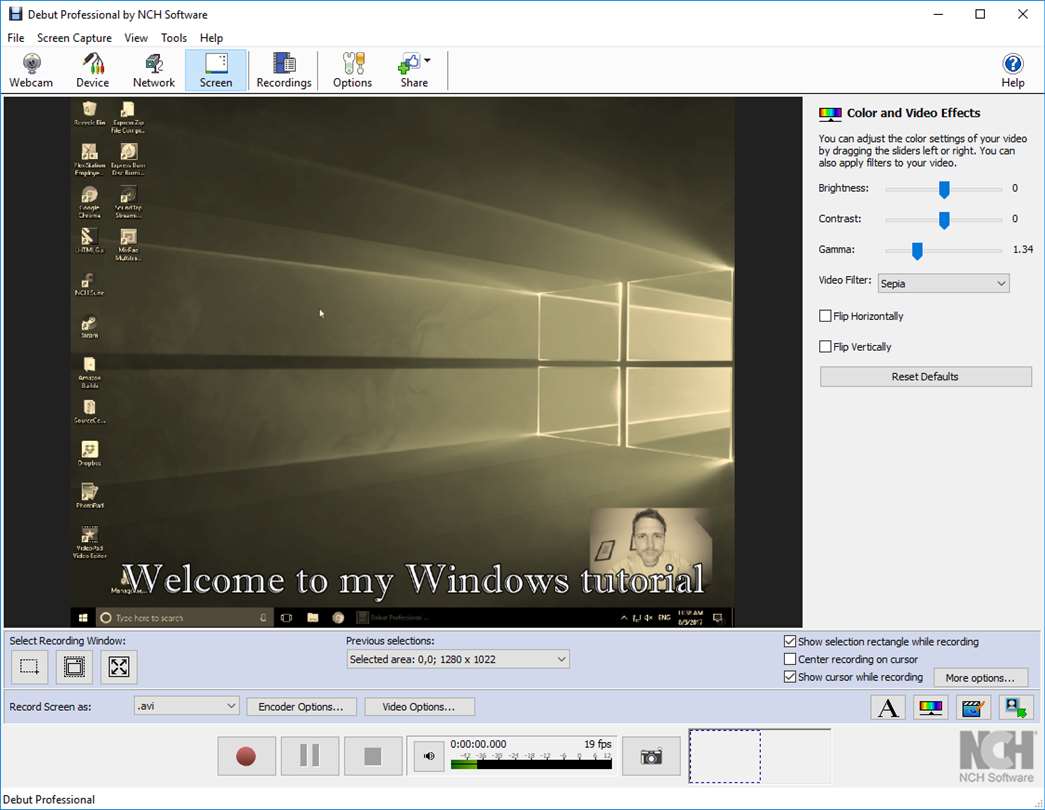This screenshot has height=810, width=1045.
Task: Toggle Flip Horizontally checkbox
Action: (x=825, y=316)
